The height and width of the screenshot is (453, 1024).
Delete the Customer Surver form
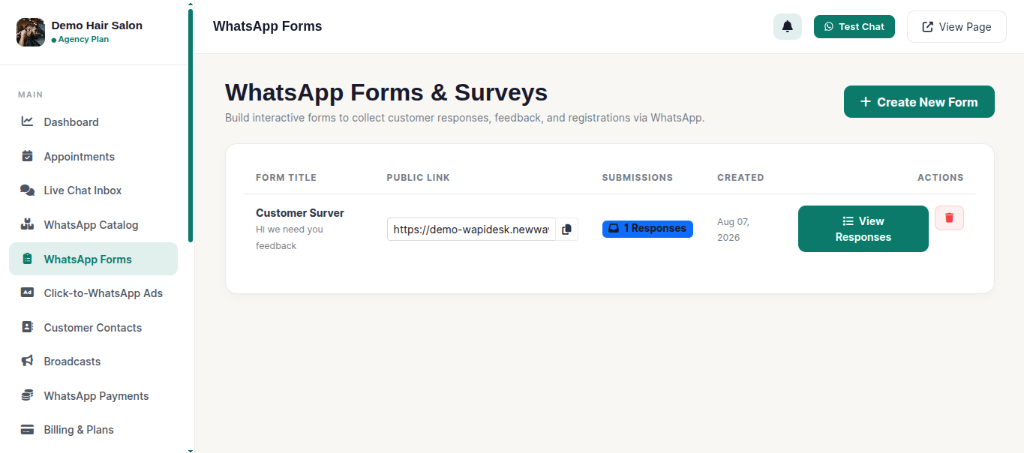click(949, 218)
